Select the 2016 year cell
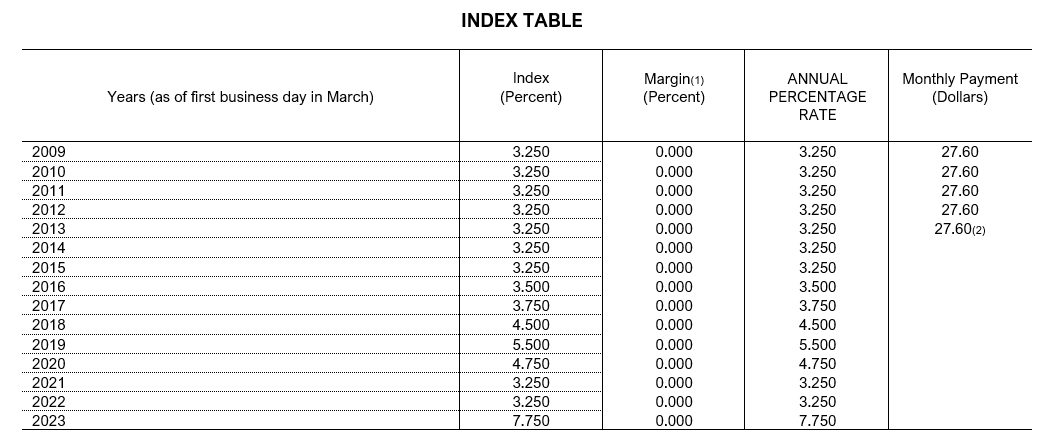The image size is (1049, 441). coord(49,287)
